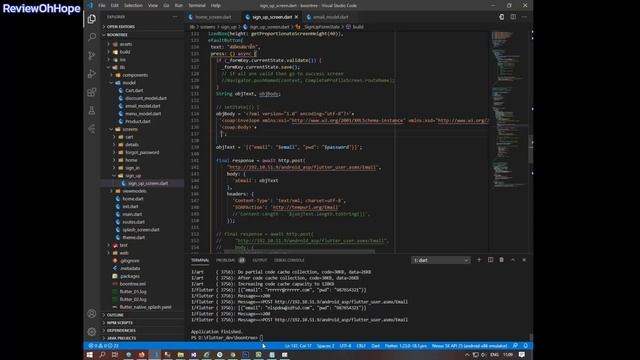Open Source Control view in activity bar
Viewport: 640px width, 360px height.
click(92, 56)
